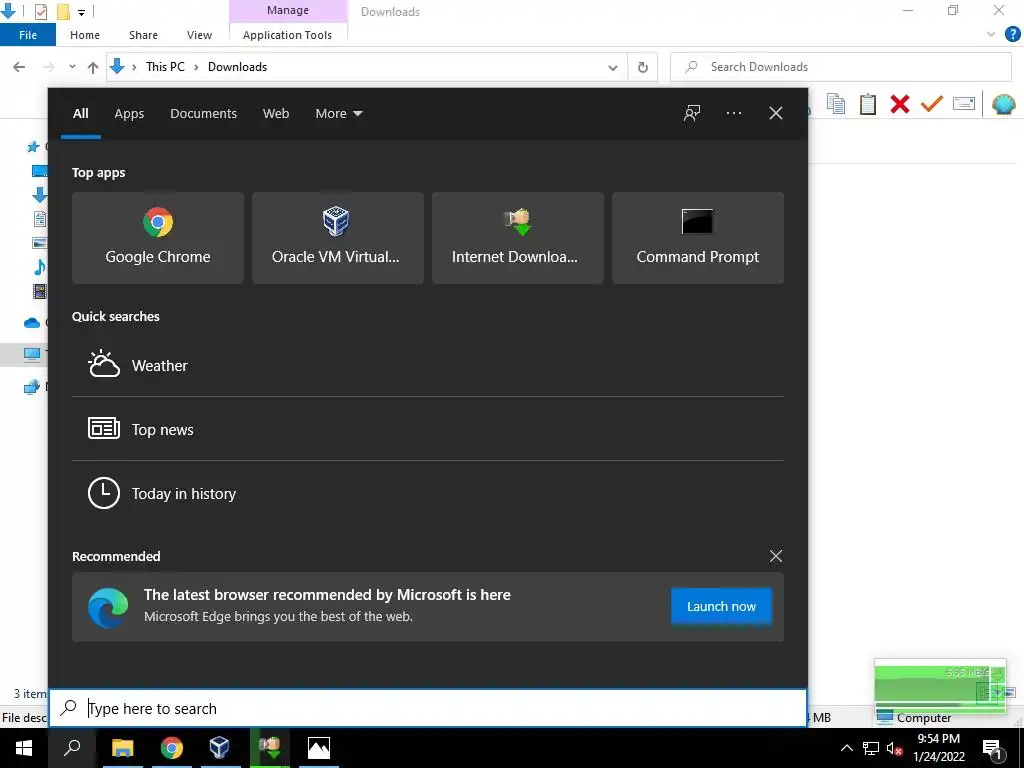Open Internet Download Manager tile
1024x768 pixels.
tap(518, 238)
